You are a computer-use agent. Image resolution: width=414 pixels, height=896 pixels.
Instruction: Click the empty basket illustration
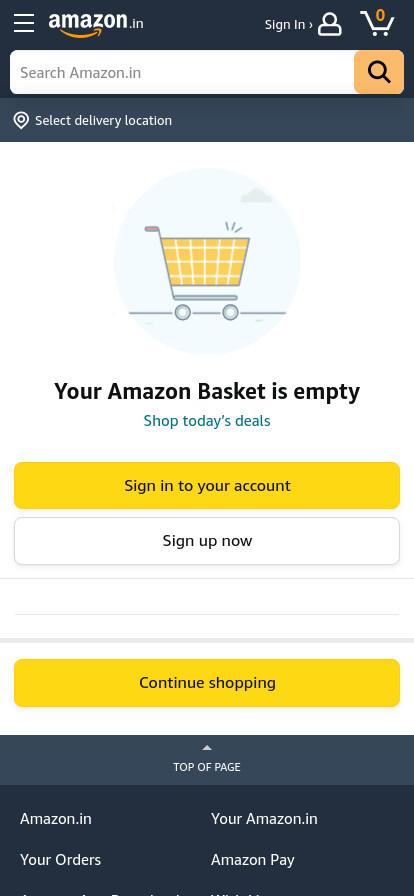[207, 261]
